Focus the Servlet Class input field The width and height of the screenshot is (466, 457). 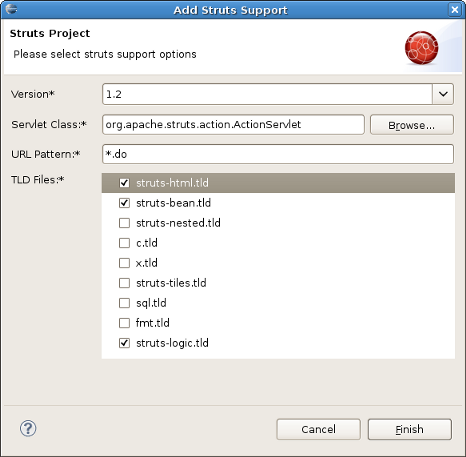tap(233, 124)
